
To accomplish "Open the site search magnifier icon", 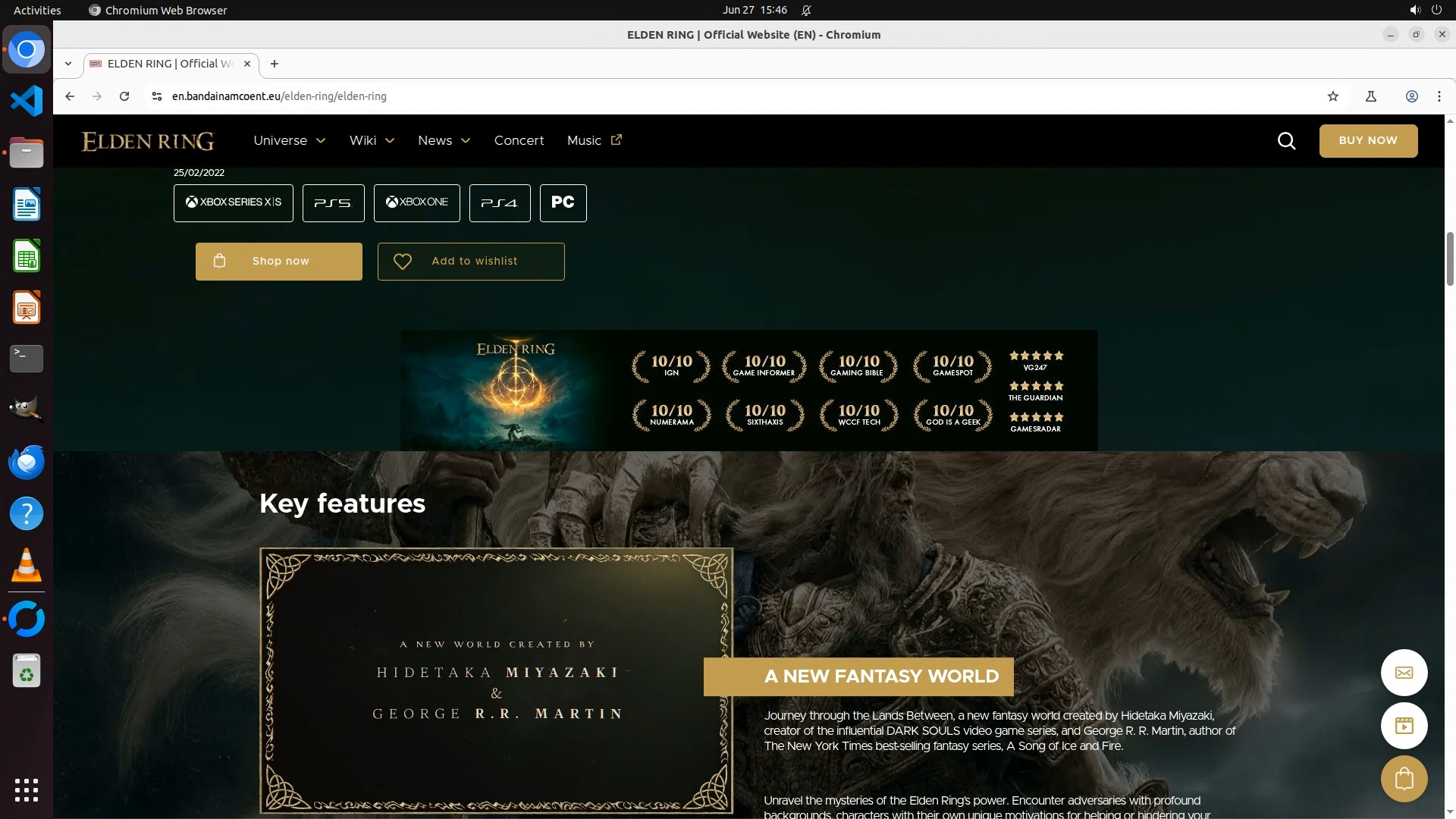I will pos(1286,141).
